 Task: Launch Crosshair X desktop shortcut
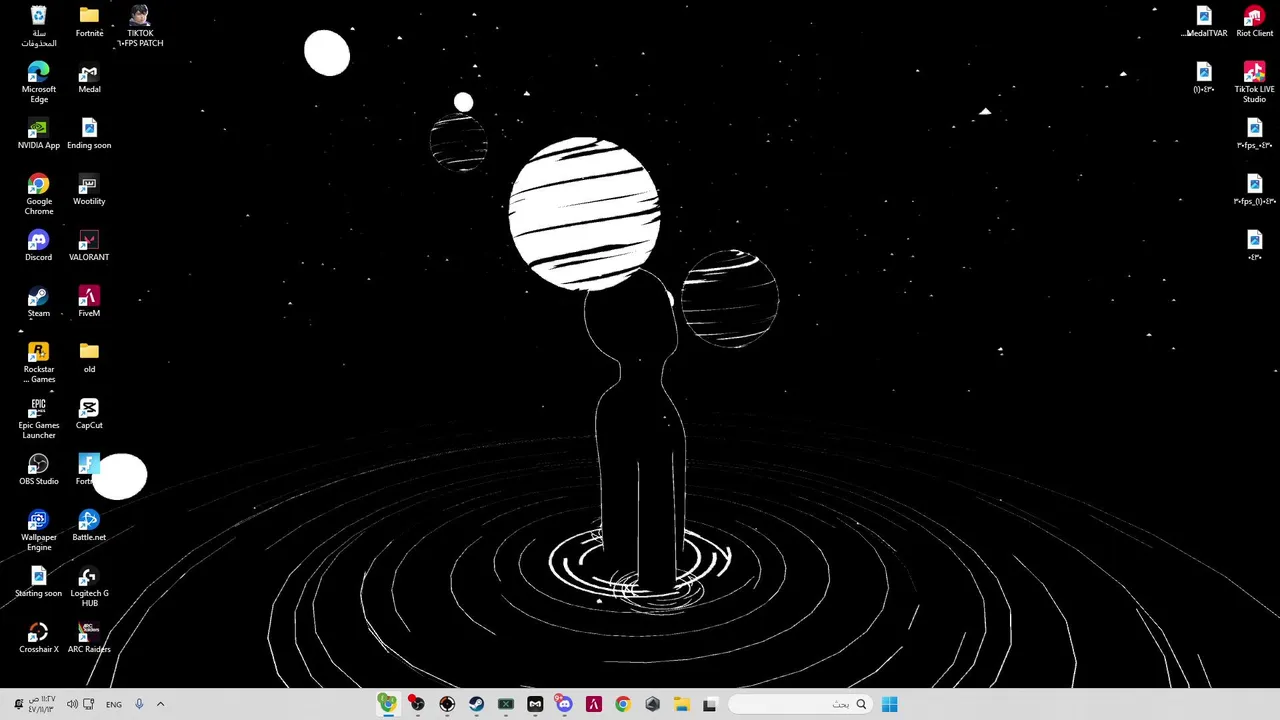pos(38,637)
